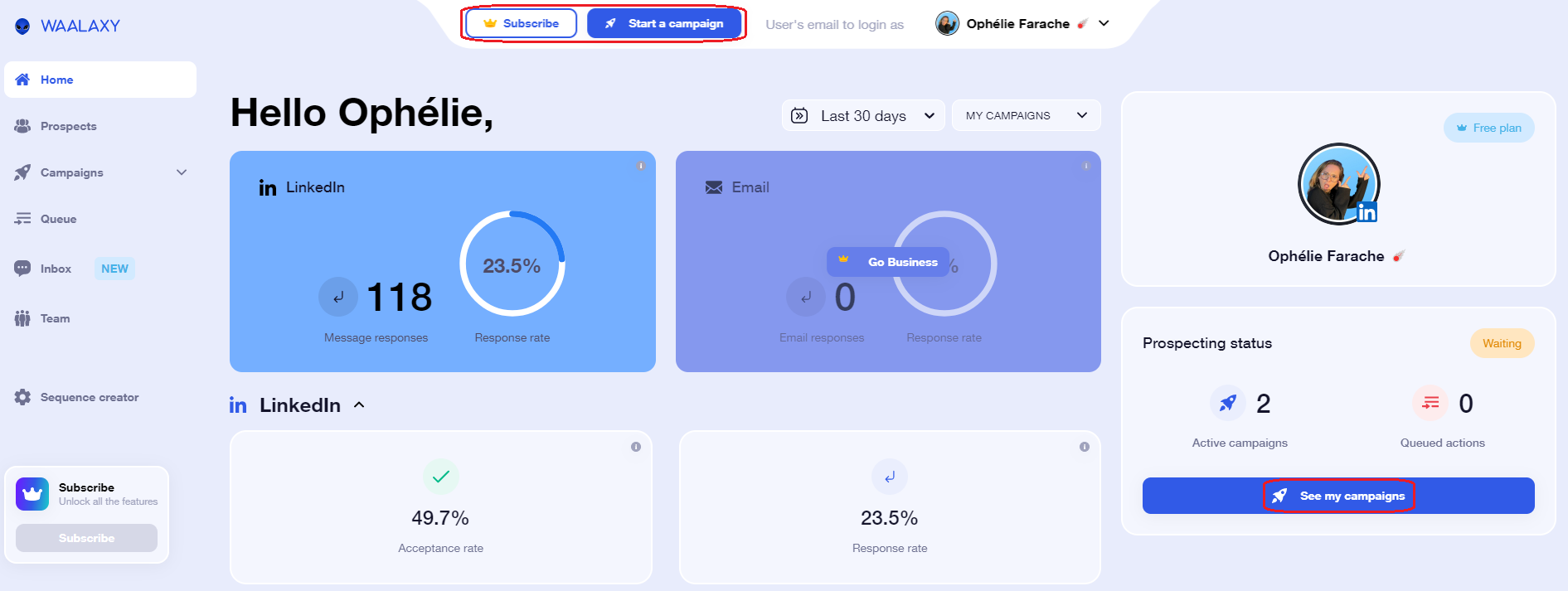Screen dimensions: 1568x591
Task: Click the info icon on the Acceptance rate card
Action: click(x=636, y=447)
